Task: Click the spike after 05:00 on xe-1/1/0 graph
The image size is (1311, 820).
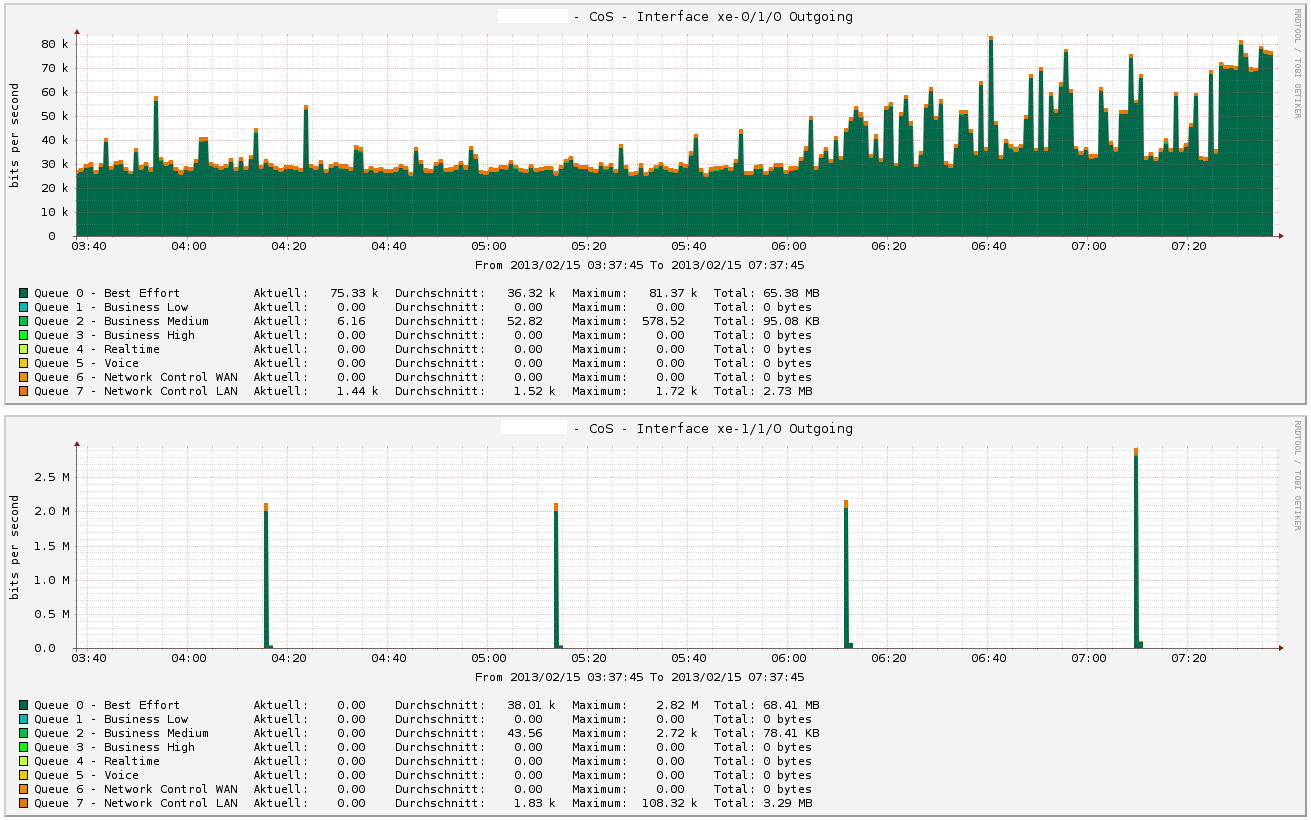Action: [556, 576]
